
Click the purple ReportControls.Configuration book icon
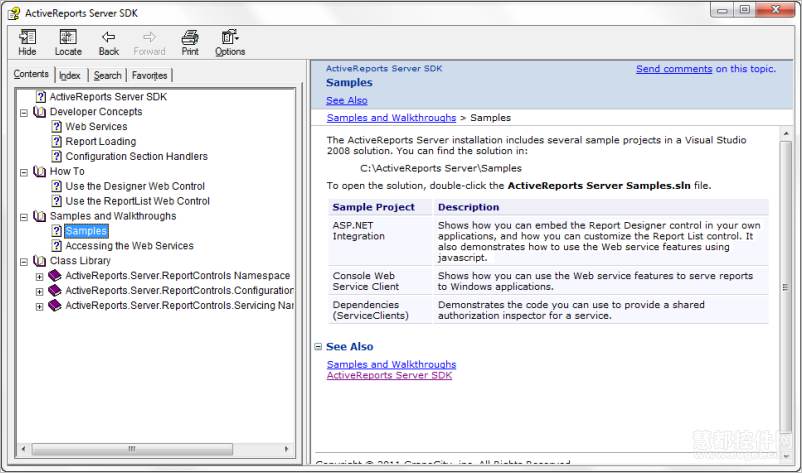tap(55, 290)
